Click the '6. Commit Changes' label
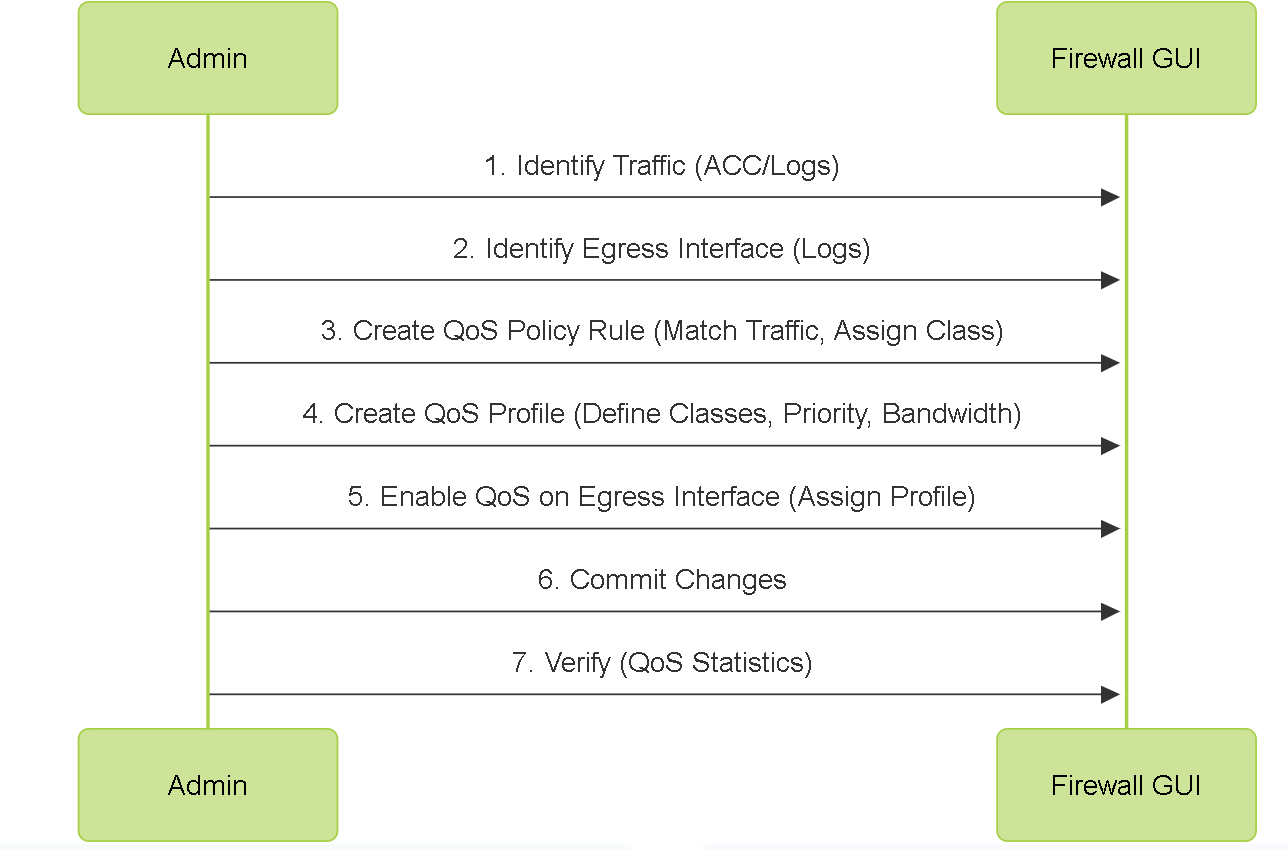Viewport: 1288px width, 849px height. coord(662,580)
